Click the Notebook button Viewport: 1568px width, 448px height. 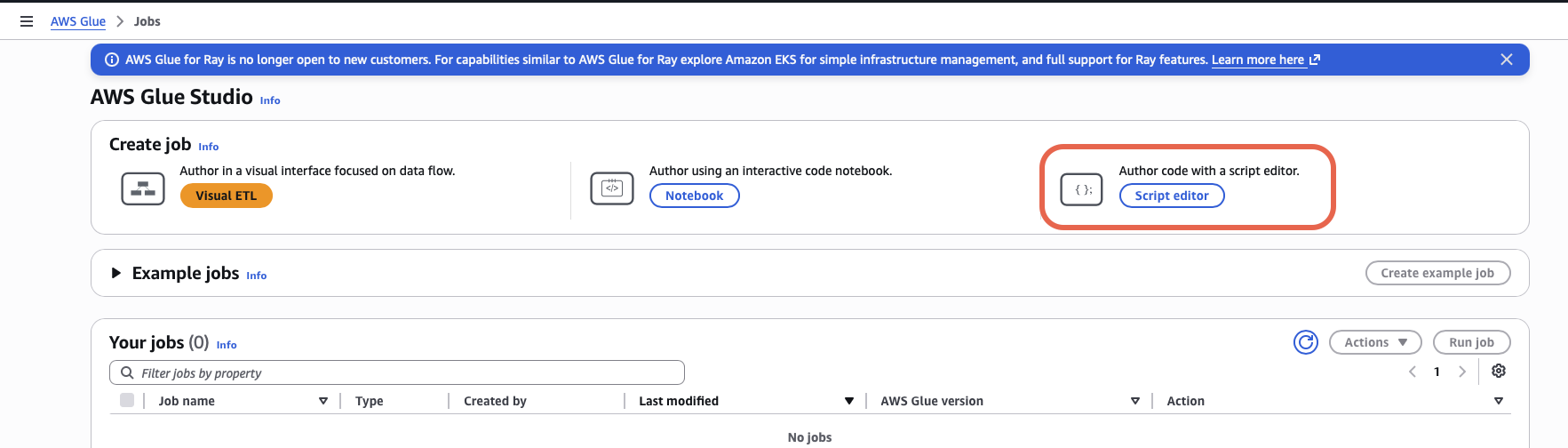tap(695, 196)
